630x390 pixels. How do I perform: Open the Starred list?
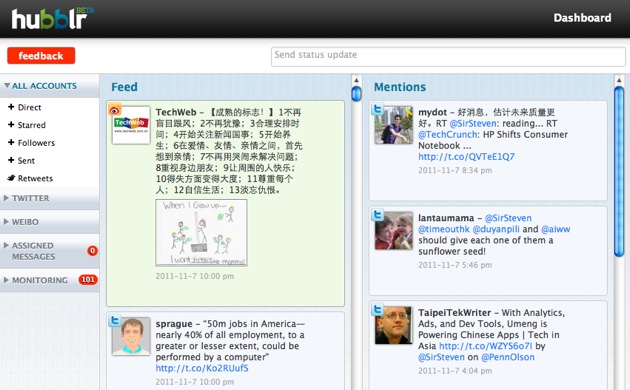31,125
